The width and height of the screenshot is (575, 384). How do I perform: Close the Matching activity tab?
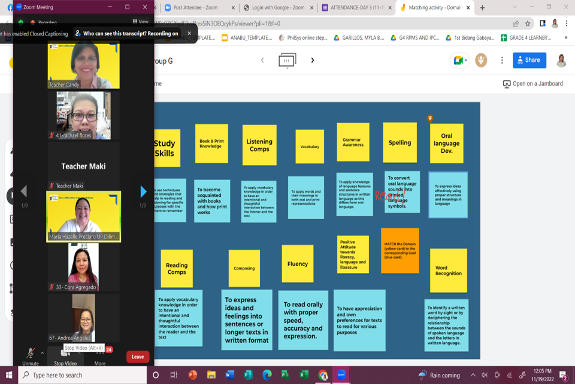468,7
